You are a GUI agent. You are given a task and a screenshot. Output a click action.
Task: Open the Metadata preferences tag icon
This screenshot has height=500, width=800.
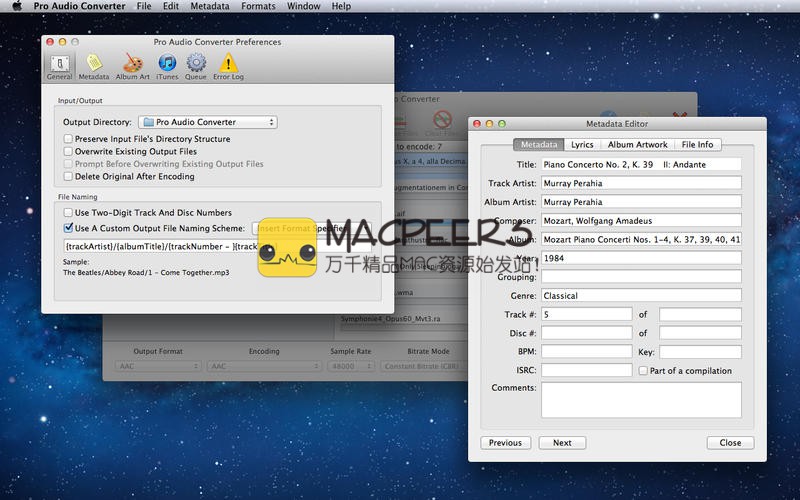(x=94, y=66)
